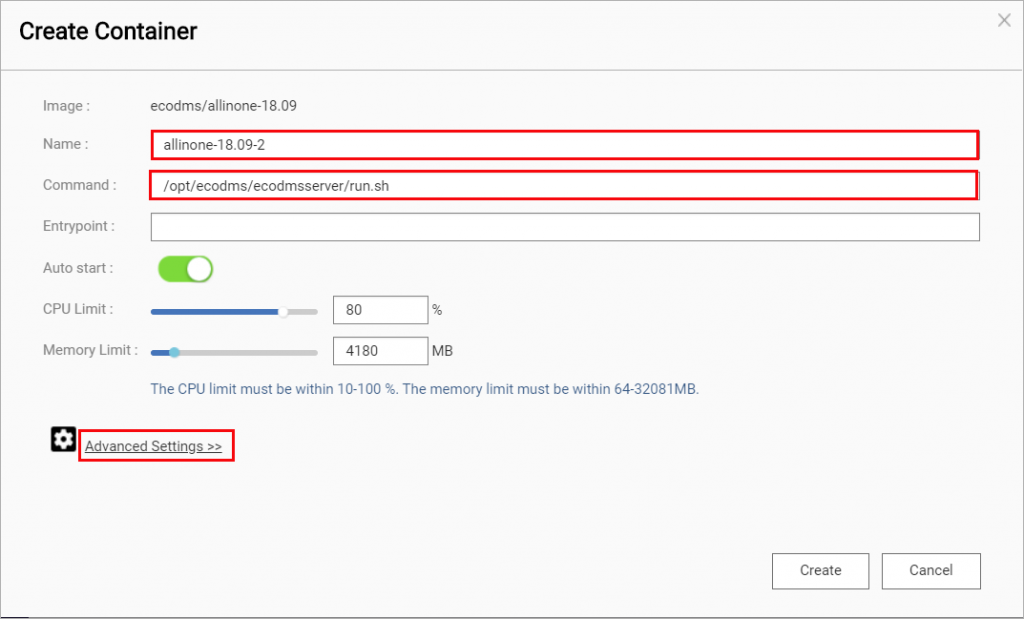Close the Create Container dialog with the X
The height and width of the screenshot is (619, 1024).
pyautogui.click(x=1004, y=21)
